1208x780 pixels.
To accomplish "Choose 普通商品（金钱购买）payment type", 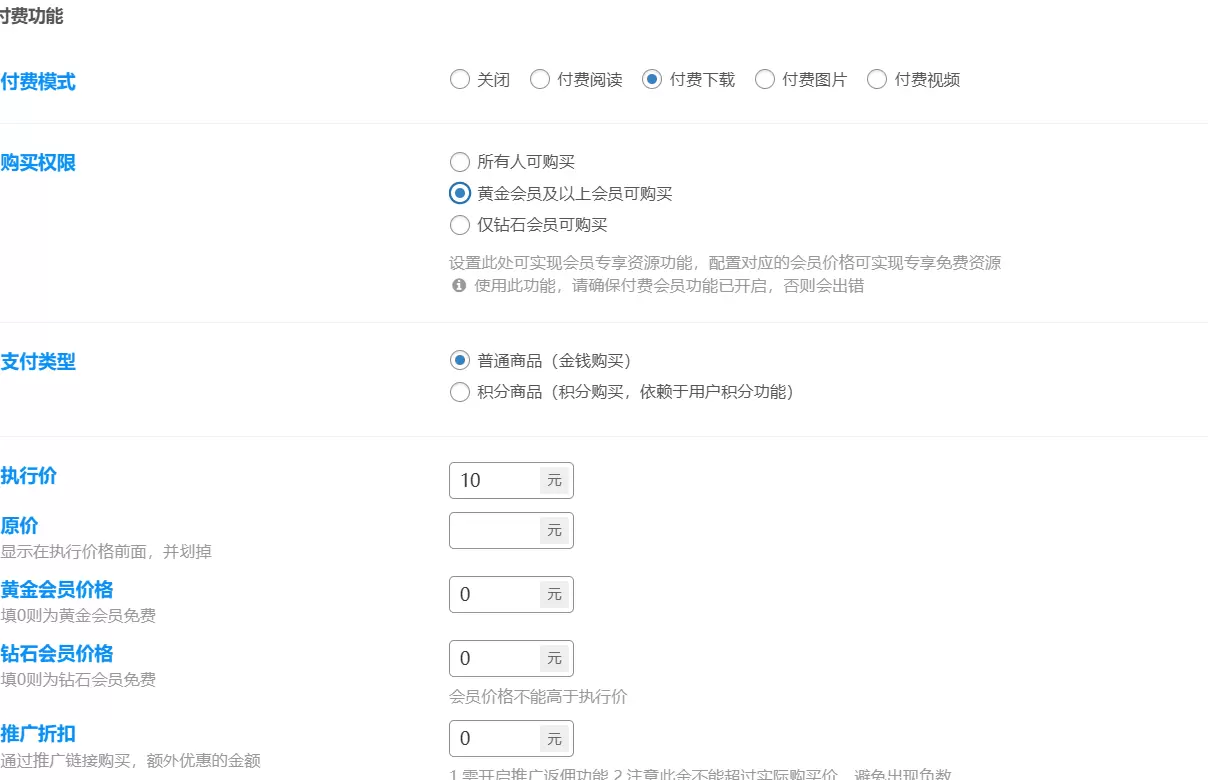I will point(460,360).
